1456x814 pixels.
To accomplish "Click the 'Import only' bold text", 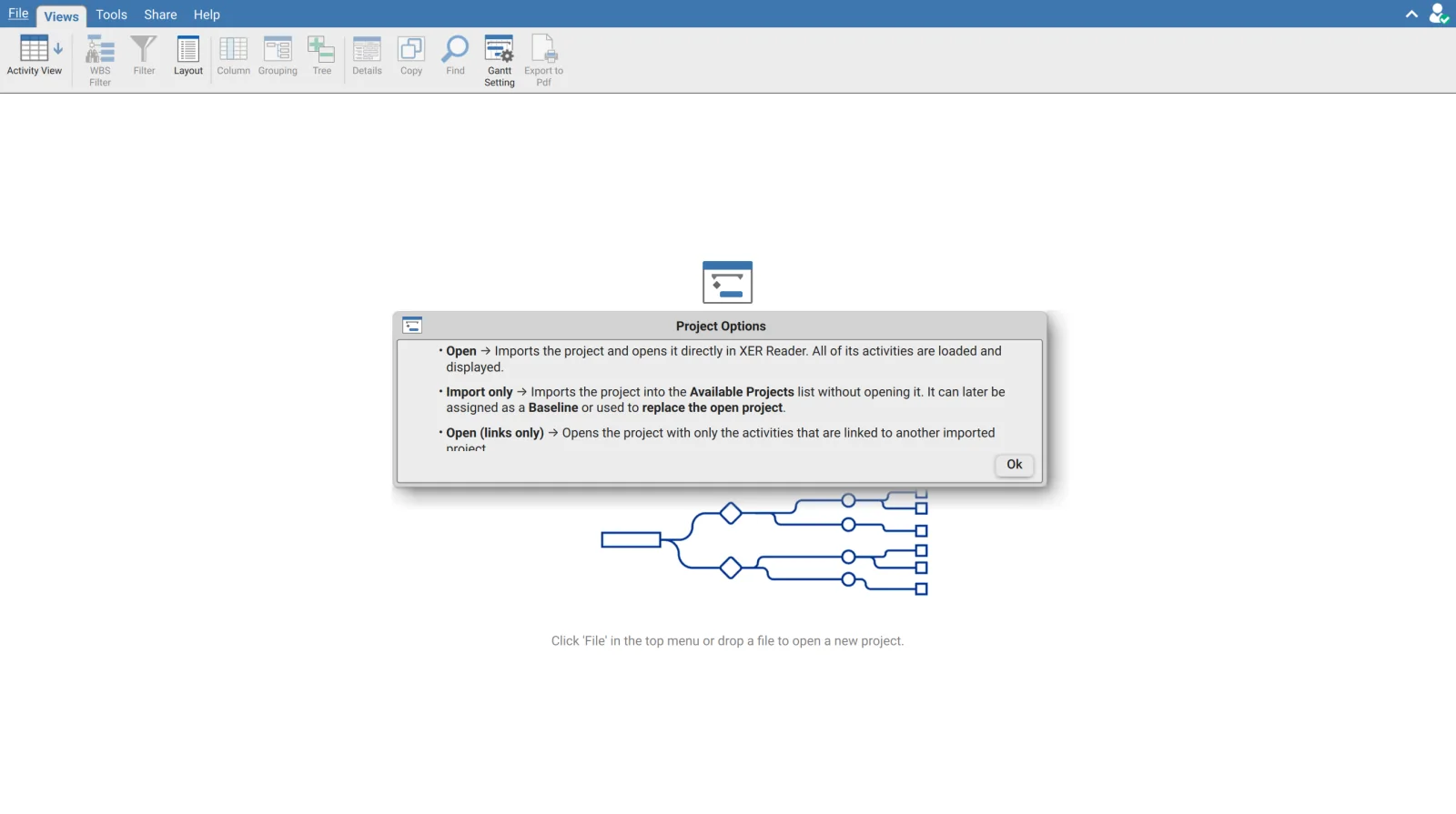I will [x=480, y=392].
